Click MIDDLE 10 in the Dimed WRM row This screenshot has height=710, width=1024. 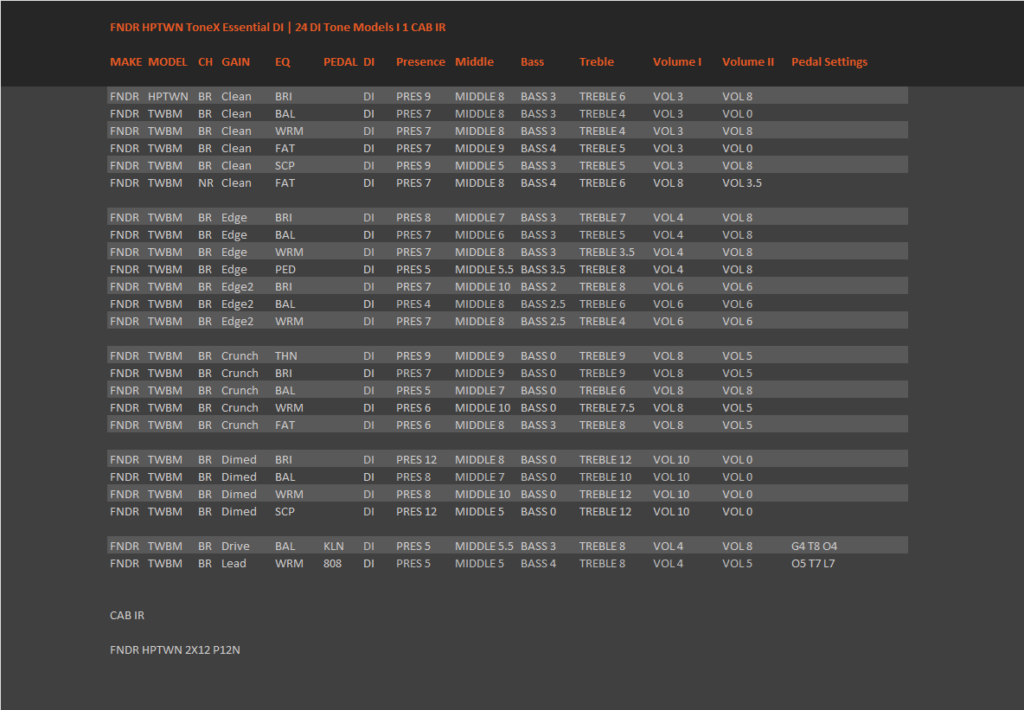pos(483,495)
